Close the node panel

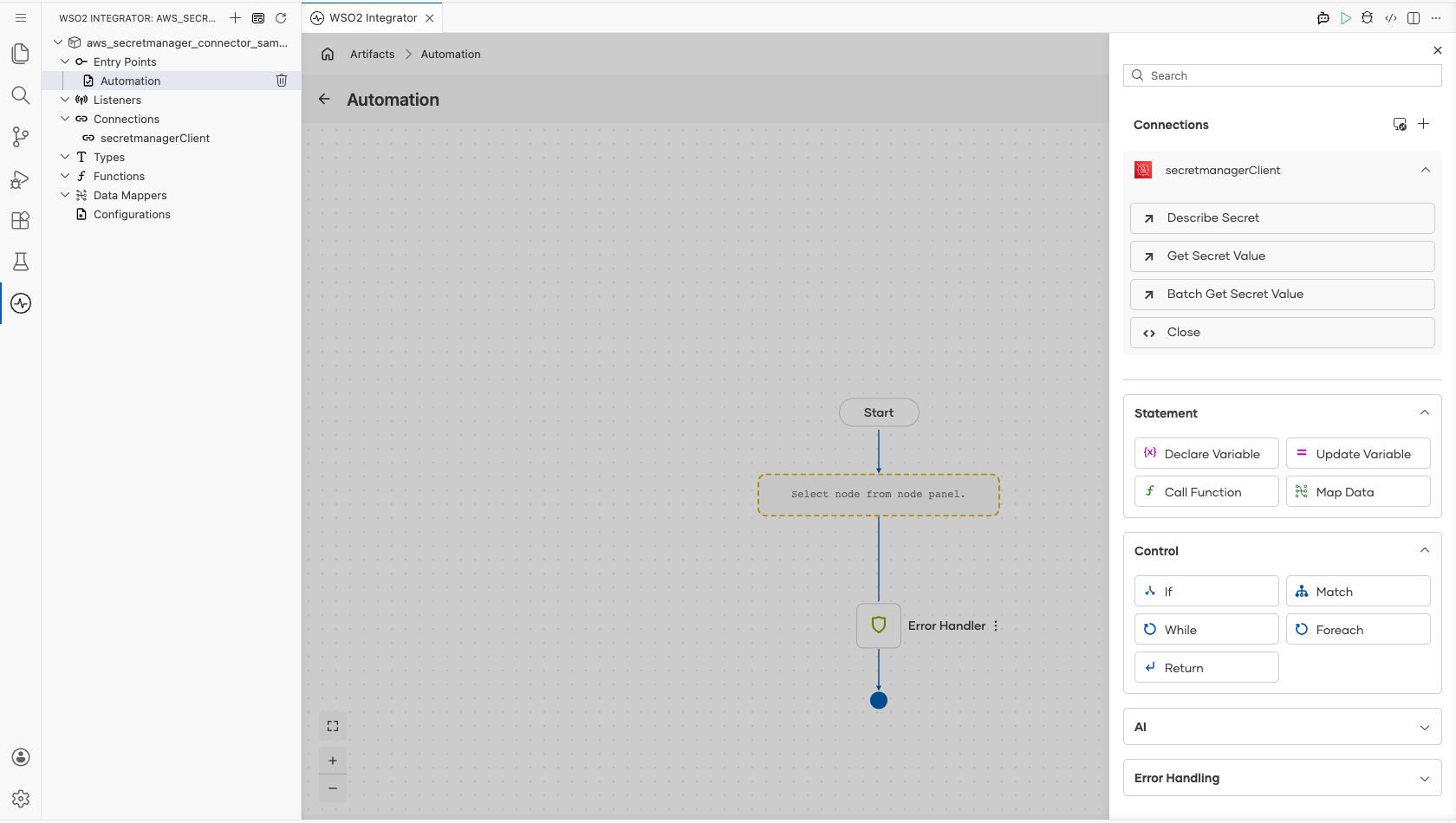pos(1438,50)
